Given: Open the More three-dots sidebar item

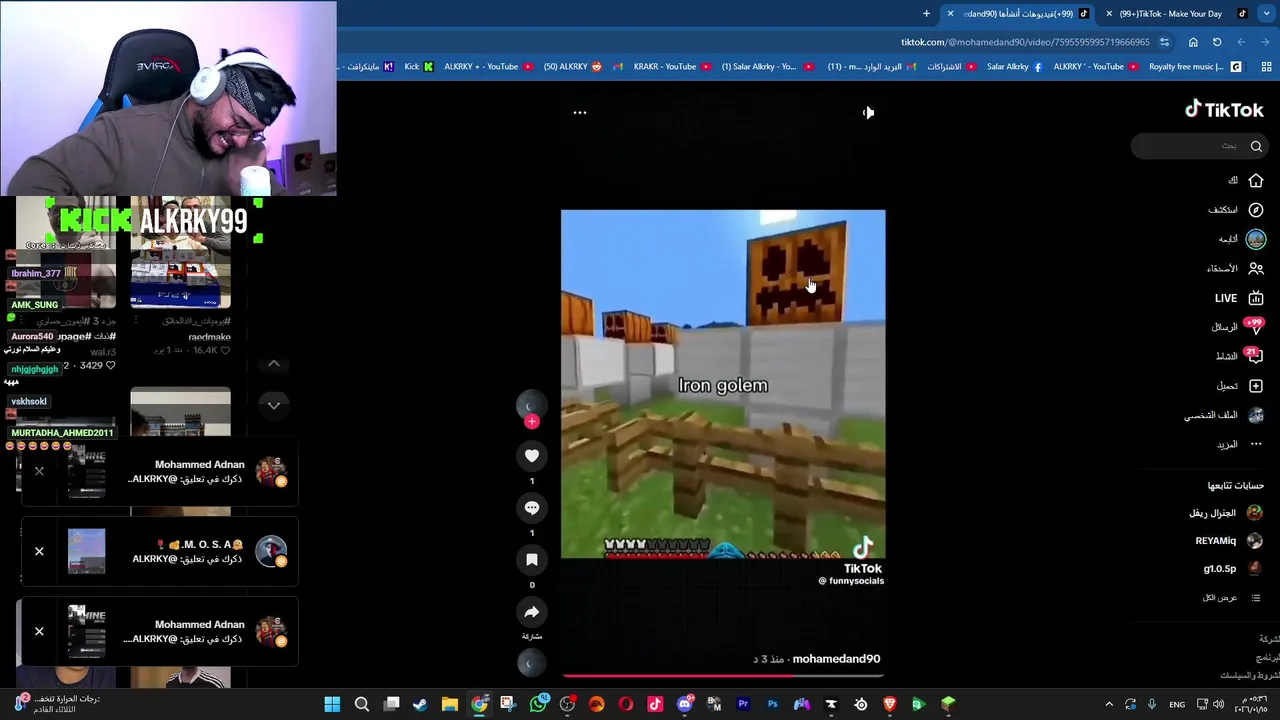Looking at the screenshot, I should pyautogui.click(x=1256, y=444).
